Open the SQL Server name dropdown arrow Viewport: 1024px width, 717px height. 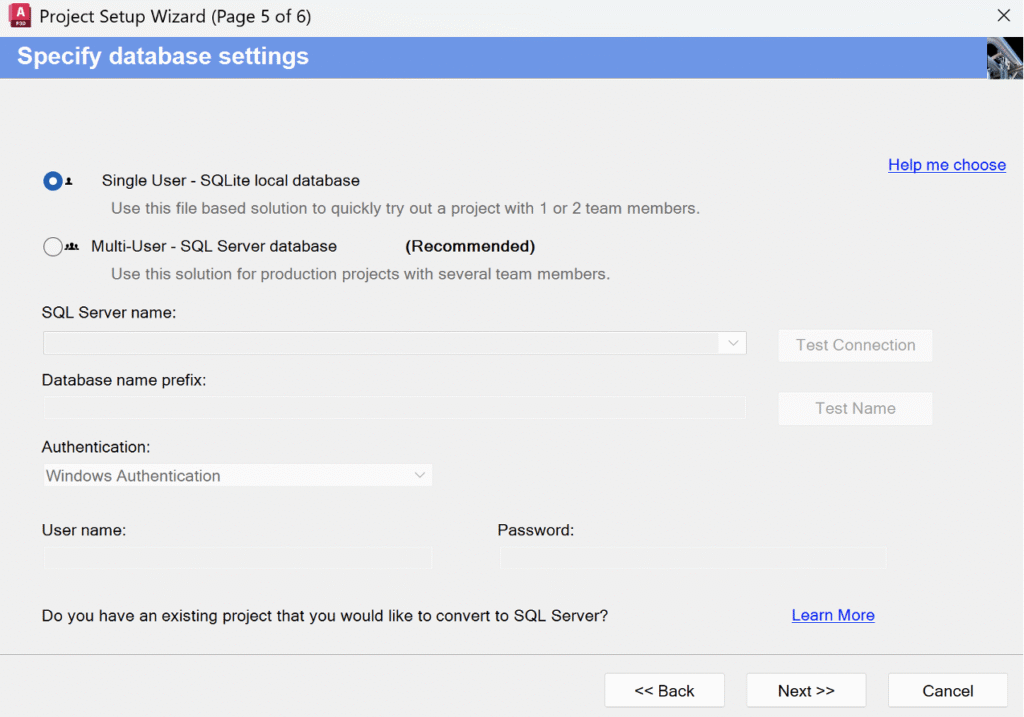pos(733,343)
